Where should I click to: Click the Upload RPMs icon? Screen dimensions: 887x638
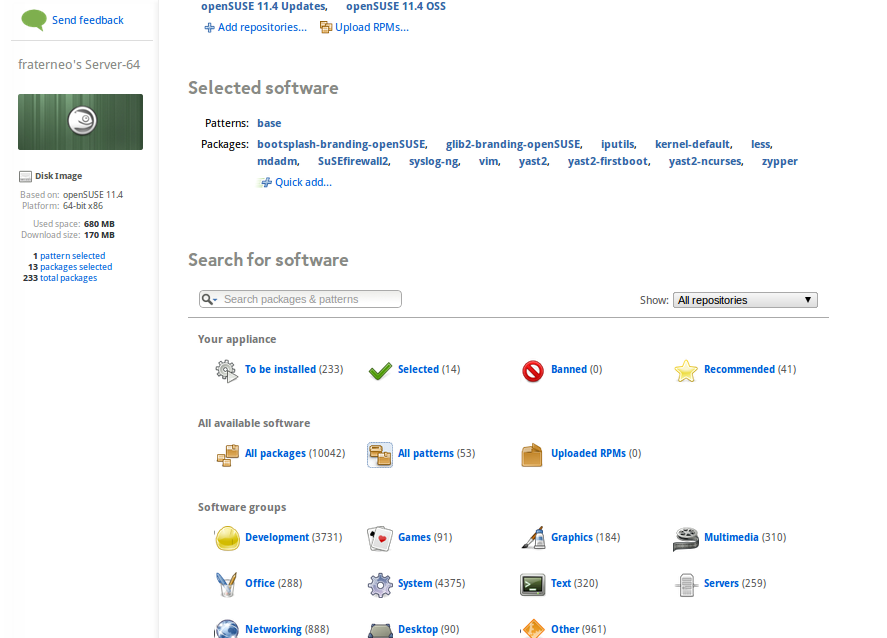tap(326, 27)
